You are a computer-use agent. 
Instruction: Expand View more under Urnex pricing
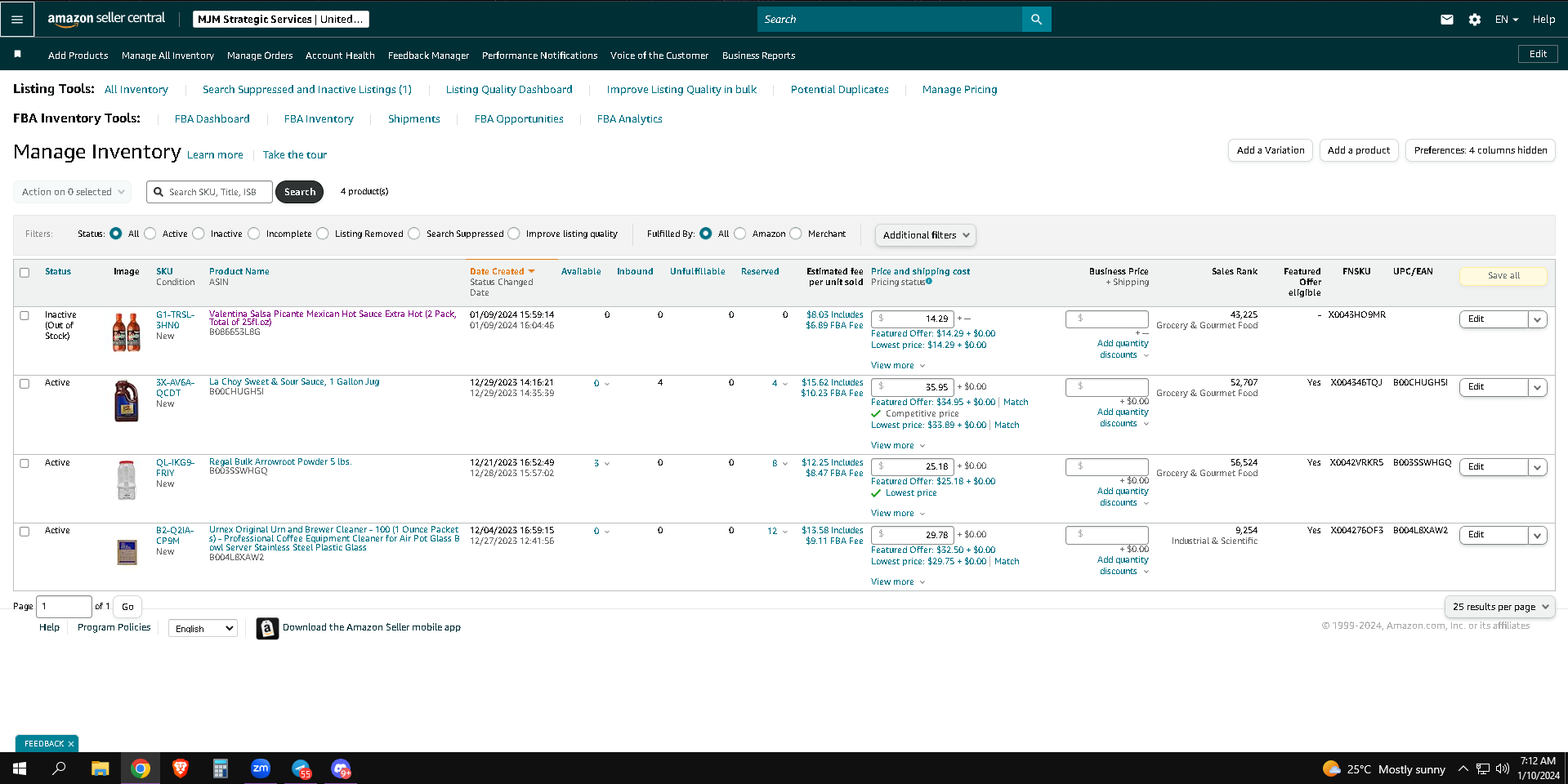pos(898,582)
